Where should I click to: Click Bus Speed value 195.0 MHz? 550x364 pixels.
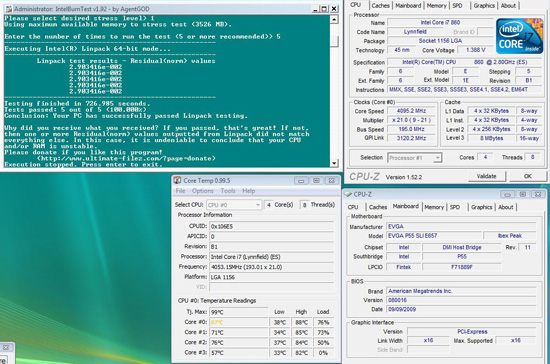point(411,129)
